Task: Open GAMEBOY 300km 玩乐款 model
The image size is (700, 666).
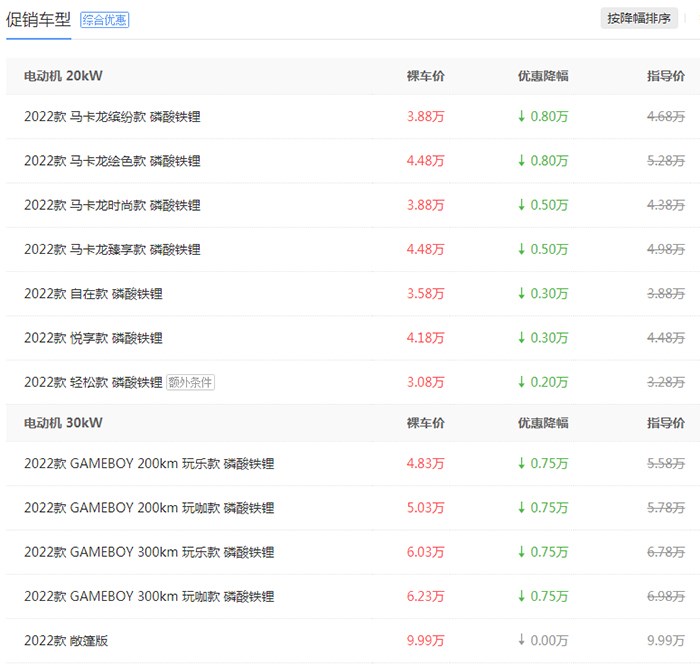Action: 149,552
